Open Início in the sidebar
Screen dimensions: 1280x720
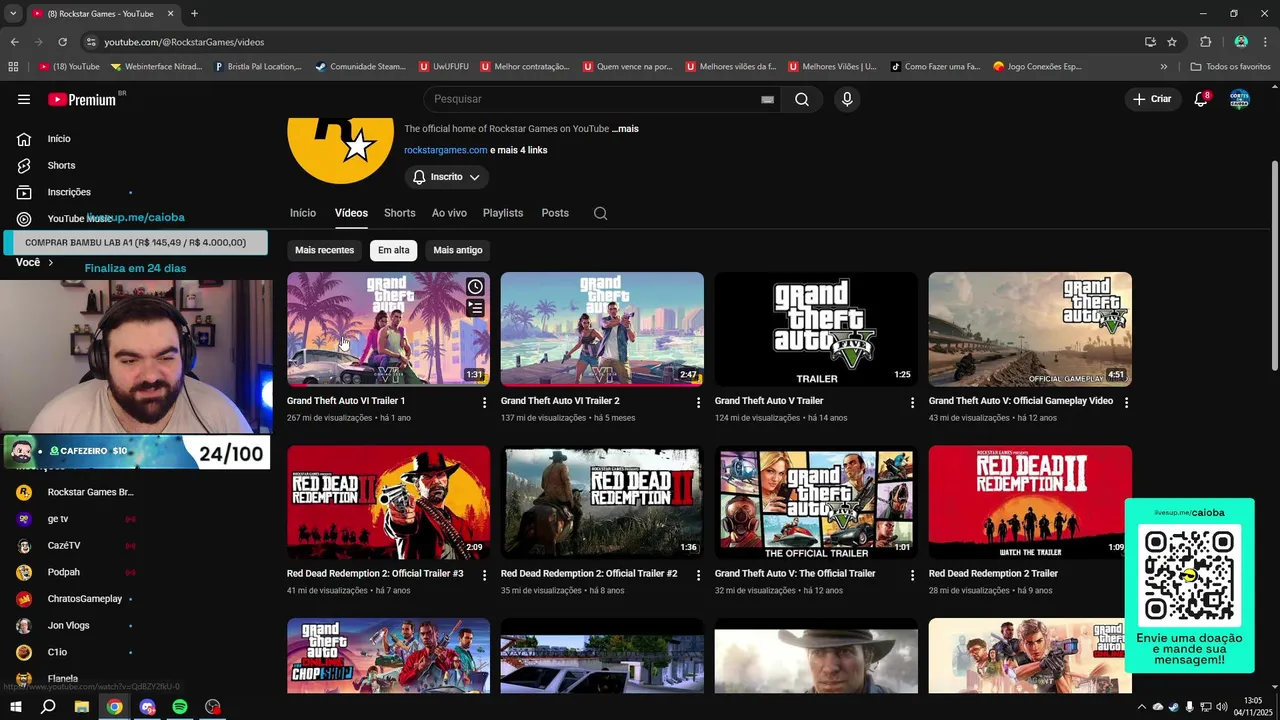pos(59,139)
